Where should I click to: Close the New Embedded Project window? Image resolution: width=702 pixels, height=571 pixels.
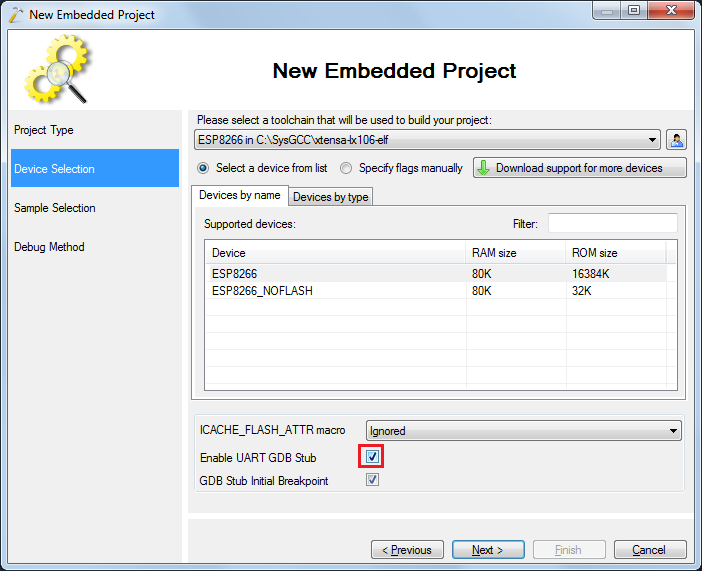pyautogui.click(x=671, y=10)
